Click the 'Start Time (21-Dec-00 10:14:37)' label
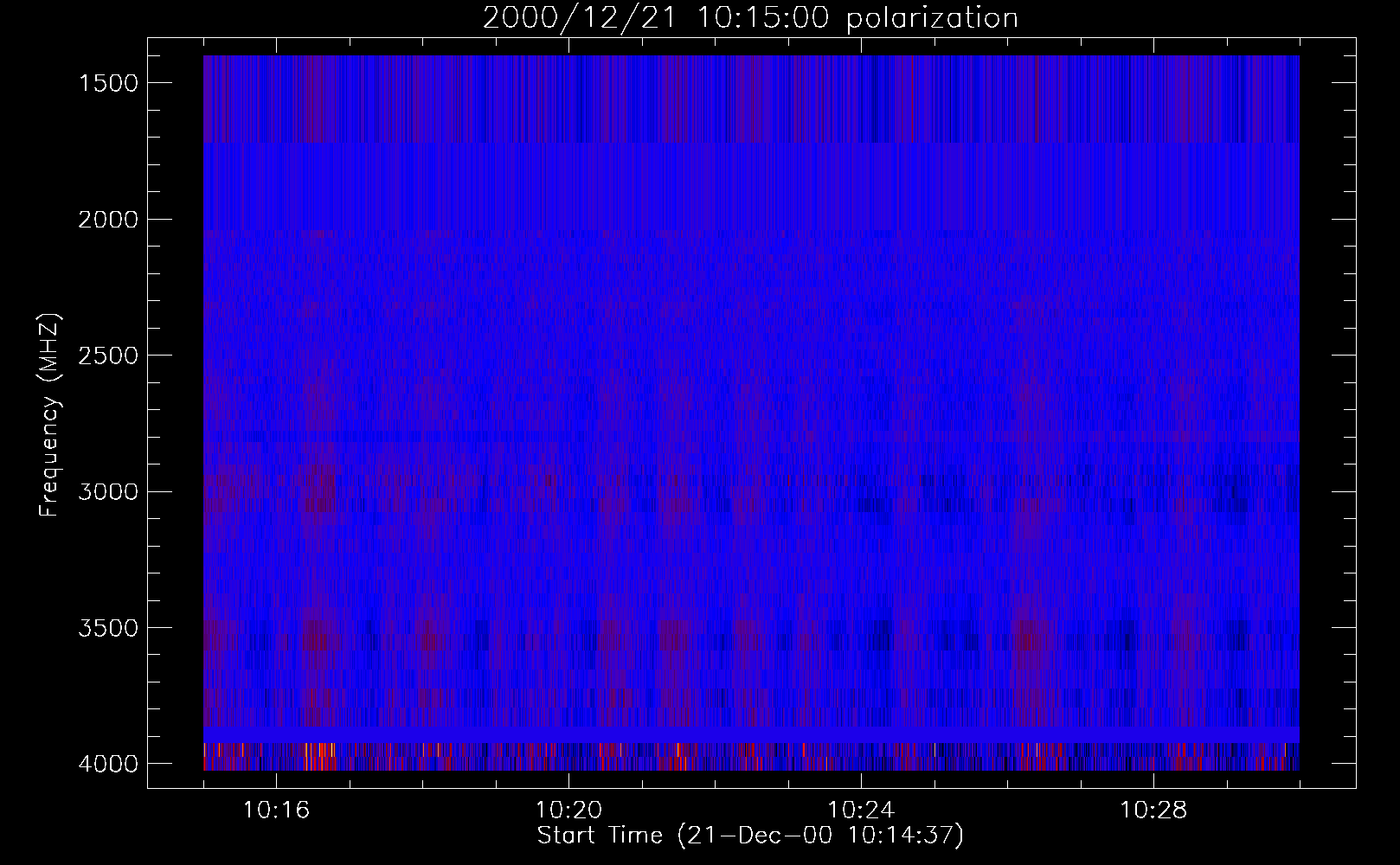1400x865 pixels. 750,836
